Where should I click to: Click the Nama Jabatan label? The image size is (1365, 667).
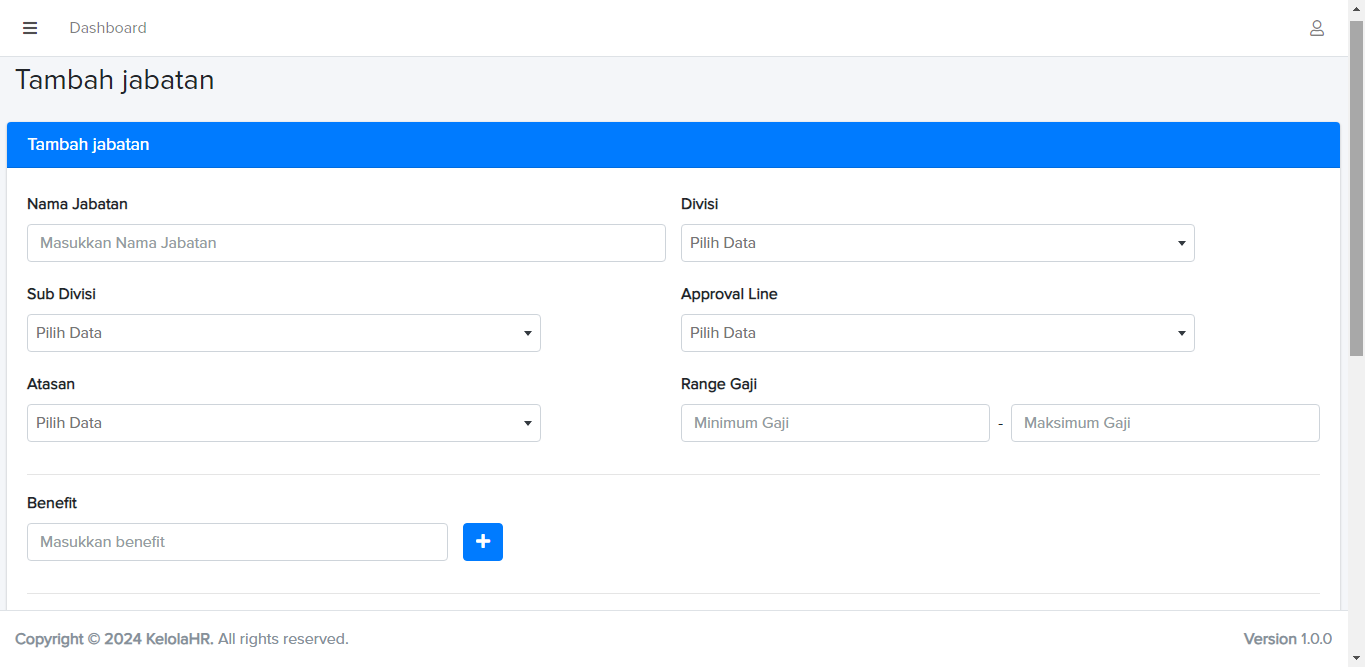tap(77, 204)
